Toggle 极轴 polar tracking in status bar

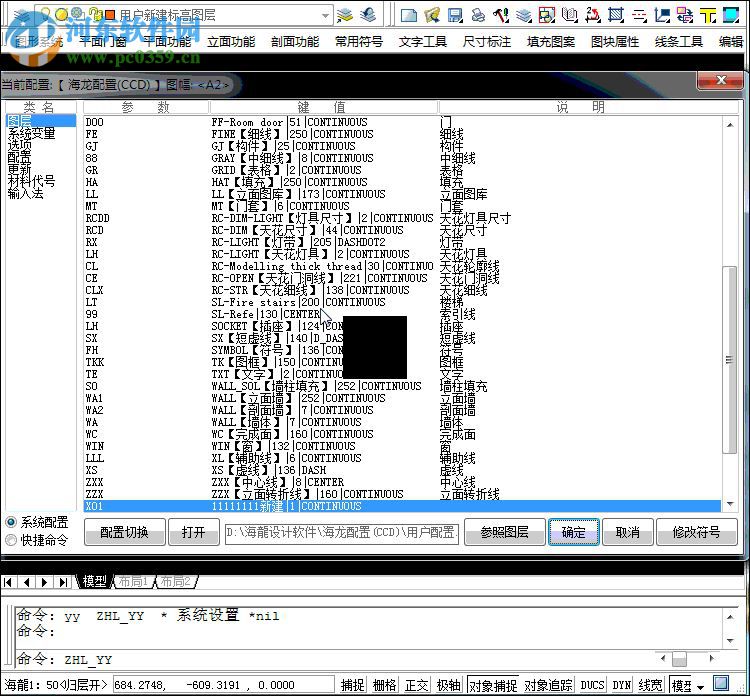pos(449,685)
